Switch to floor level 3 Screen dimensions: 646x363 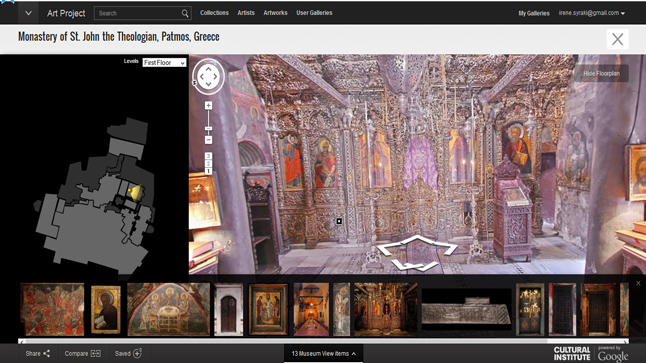[x=208, y=156]
